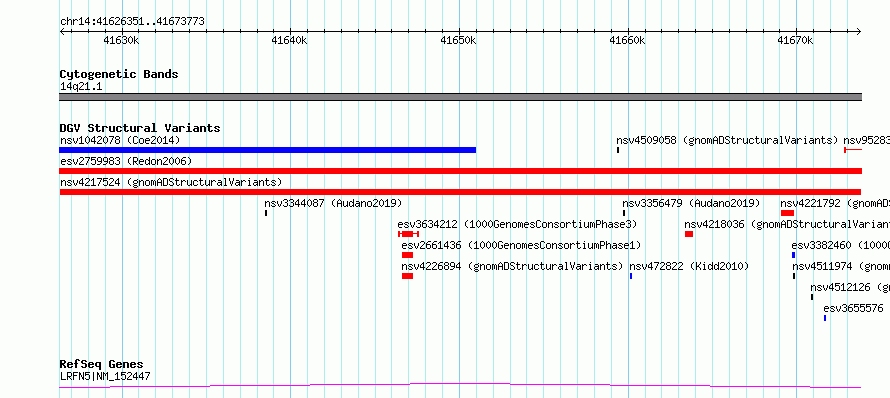Open nsv4226894 (gnomADStructuralVariants) label
This screenshot has height=398, width=890.
tap(512, 266)
